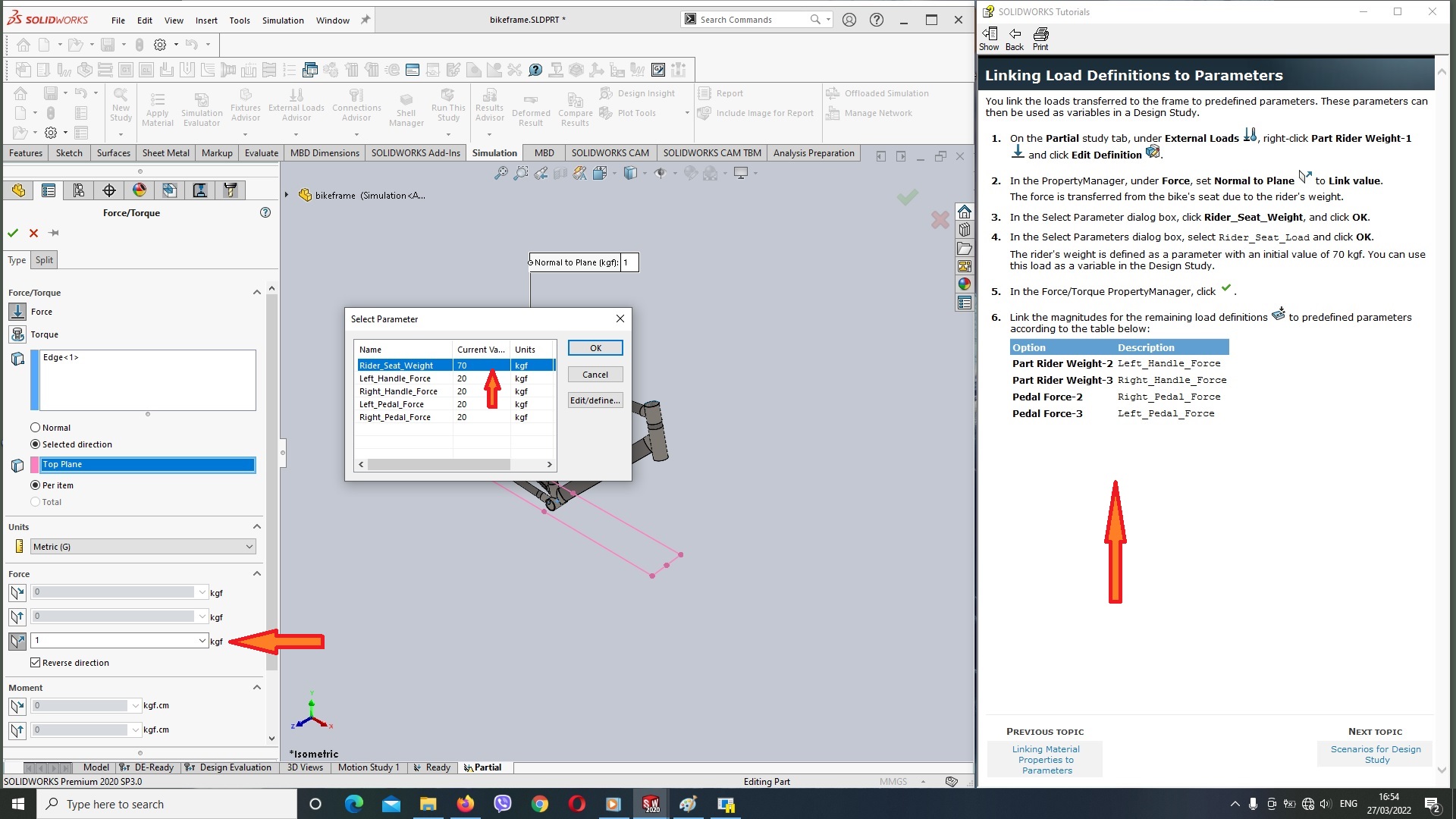Toggle Normal to Plane force button

click(17, 641)
